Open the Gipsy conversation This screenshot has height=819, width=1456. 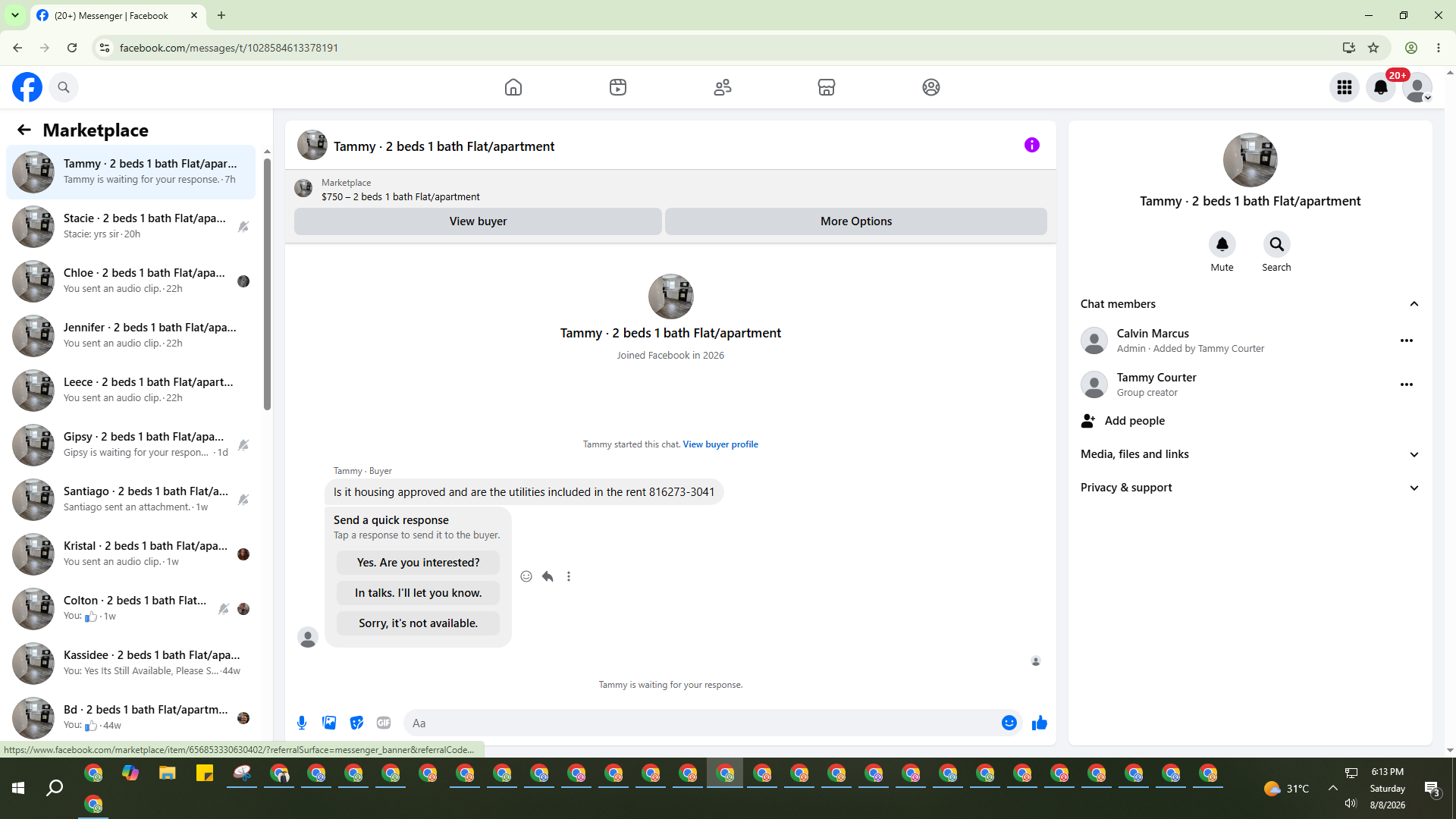tap(131, 445)
